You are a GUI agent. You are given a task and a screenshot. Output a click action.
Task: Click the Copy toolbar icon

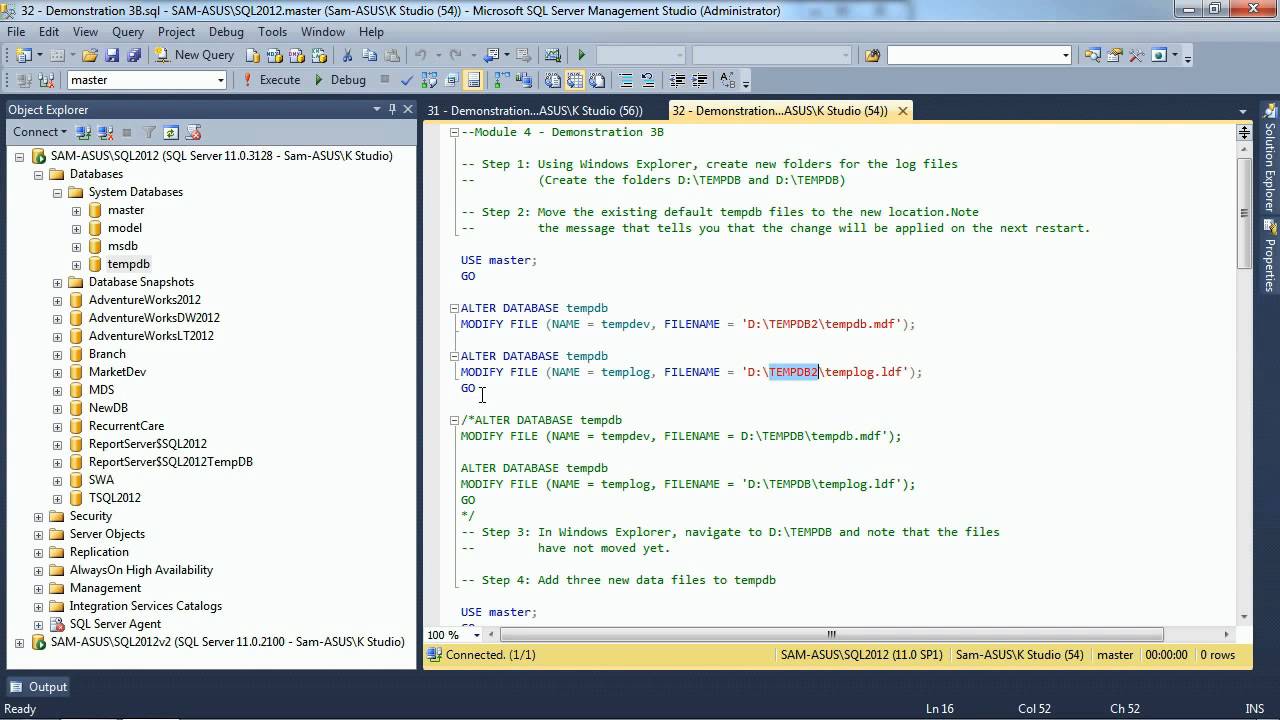(x=370, y=55)
